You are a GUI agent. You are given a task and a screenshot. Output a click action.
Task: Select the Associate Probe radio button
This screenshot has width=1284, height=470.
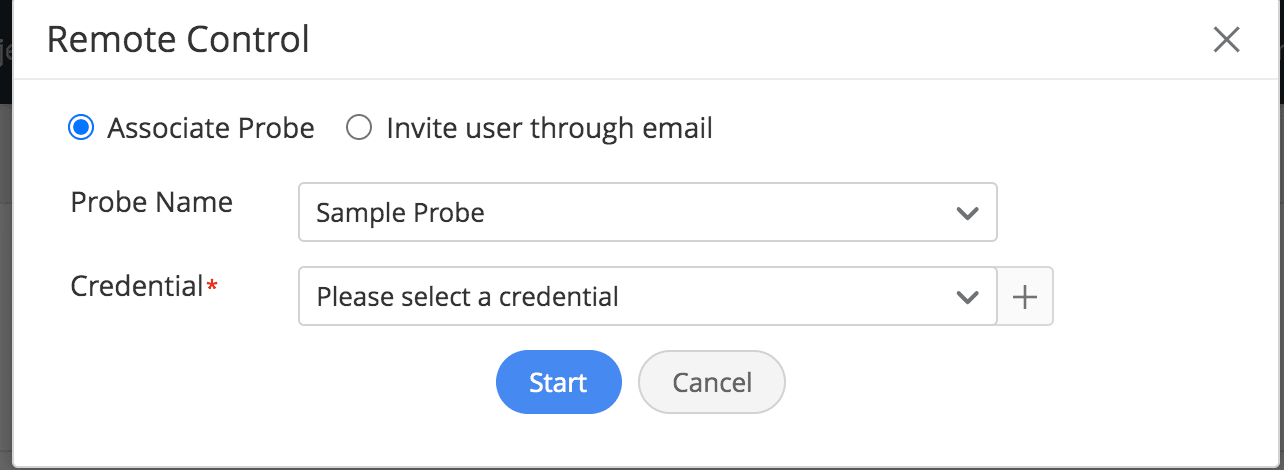(x=81, y=128)
